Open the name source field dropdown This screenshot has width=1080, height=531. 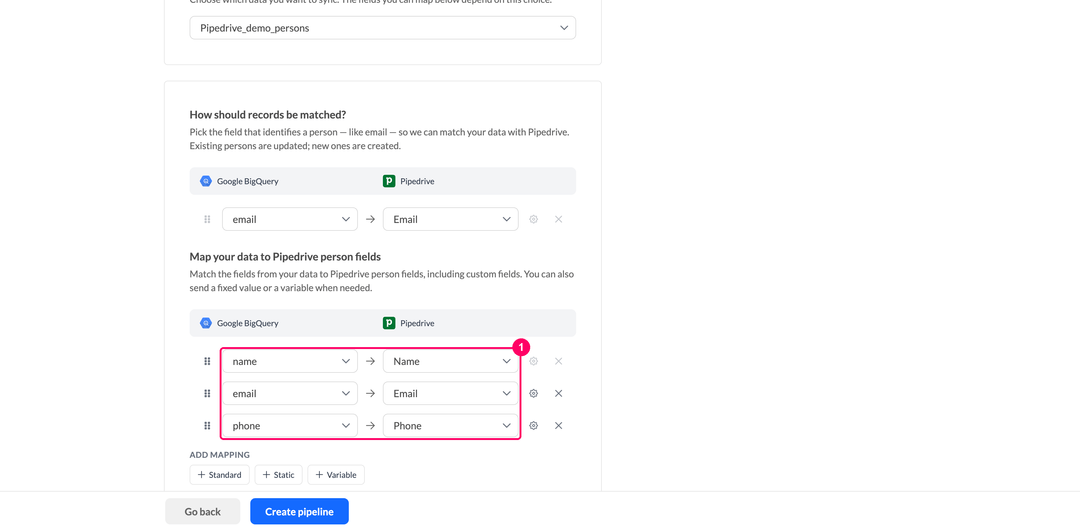click(289, 361)
